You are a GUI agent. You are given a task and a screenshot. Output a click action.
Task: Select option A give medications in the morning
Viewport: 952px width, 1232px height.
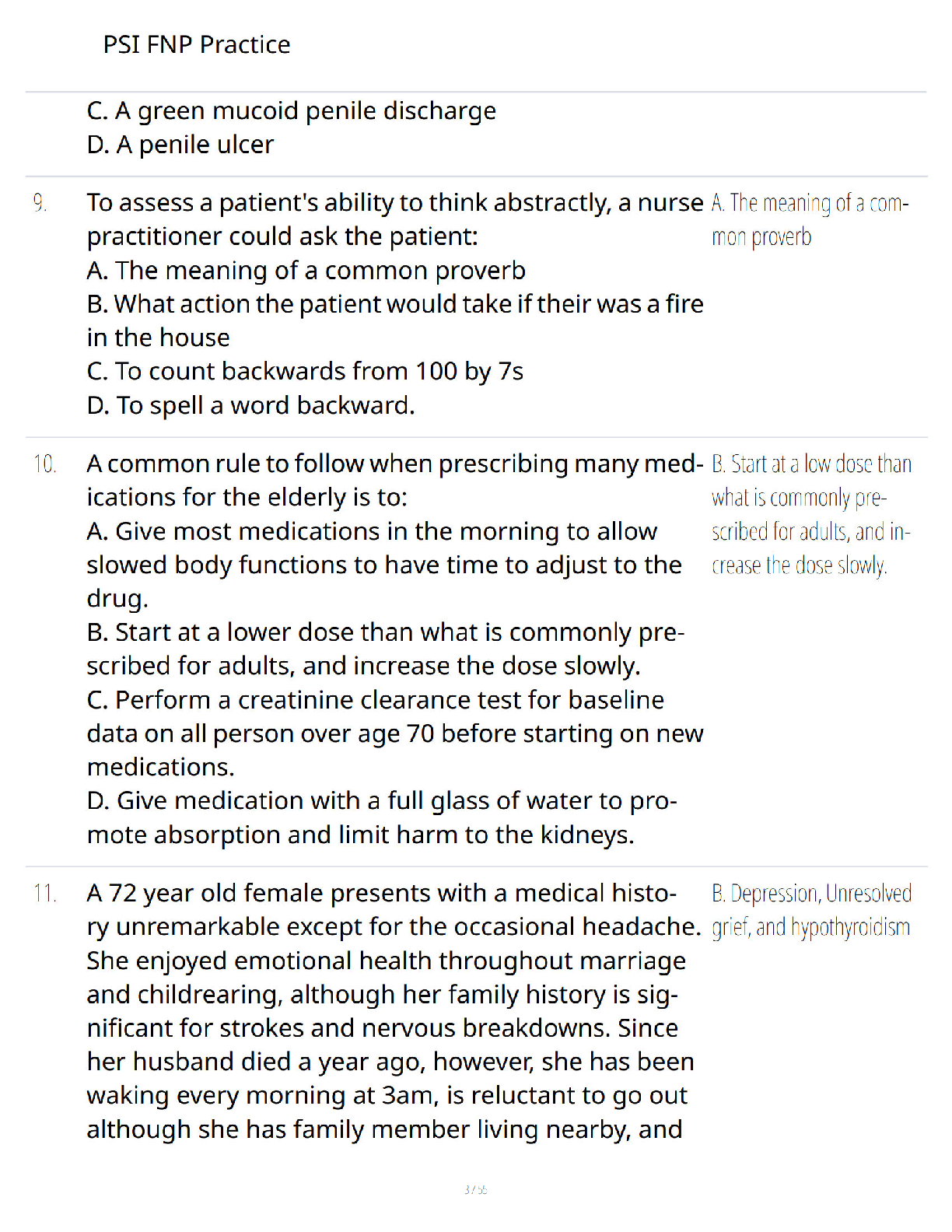(384, 565)
